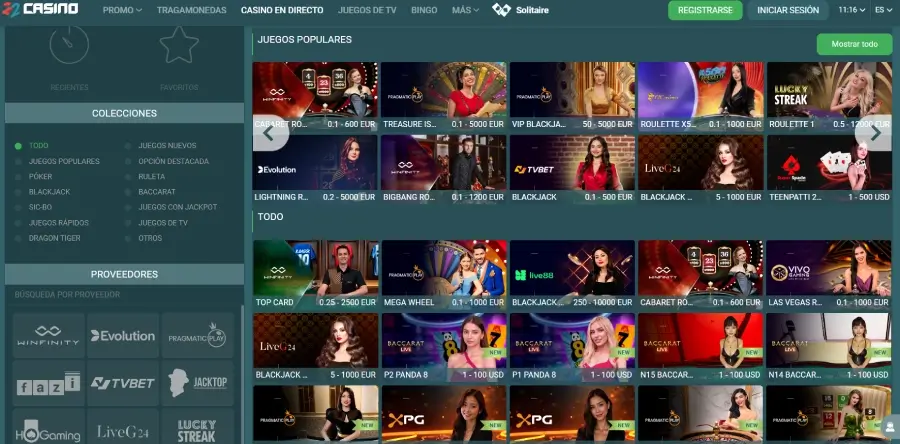The width and height of the screenshot is (900, 444).
Task: Open the N14 Baccarat game thumbnail
Action: 829,340
